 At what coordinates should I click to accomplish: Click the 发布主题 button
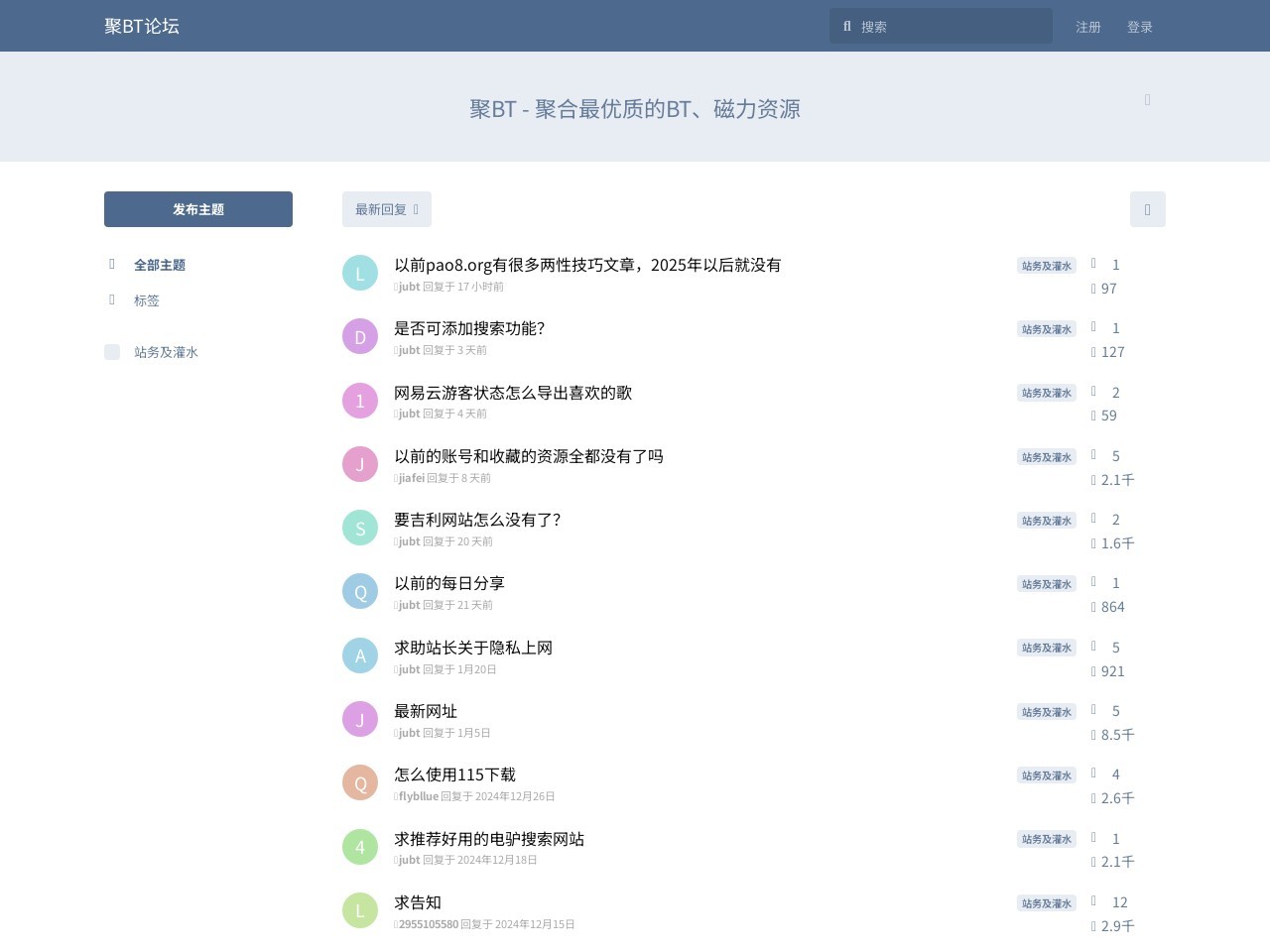click(x=198, y=209)
